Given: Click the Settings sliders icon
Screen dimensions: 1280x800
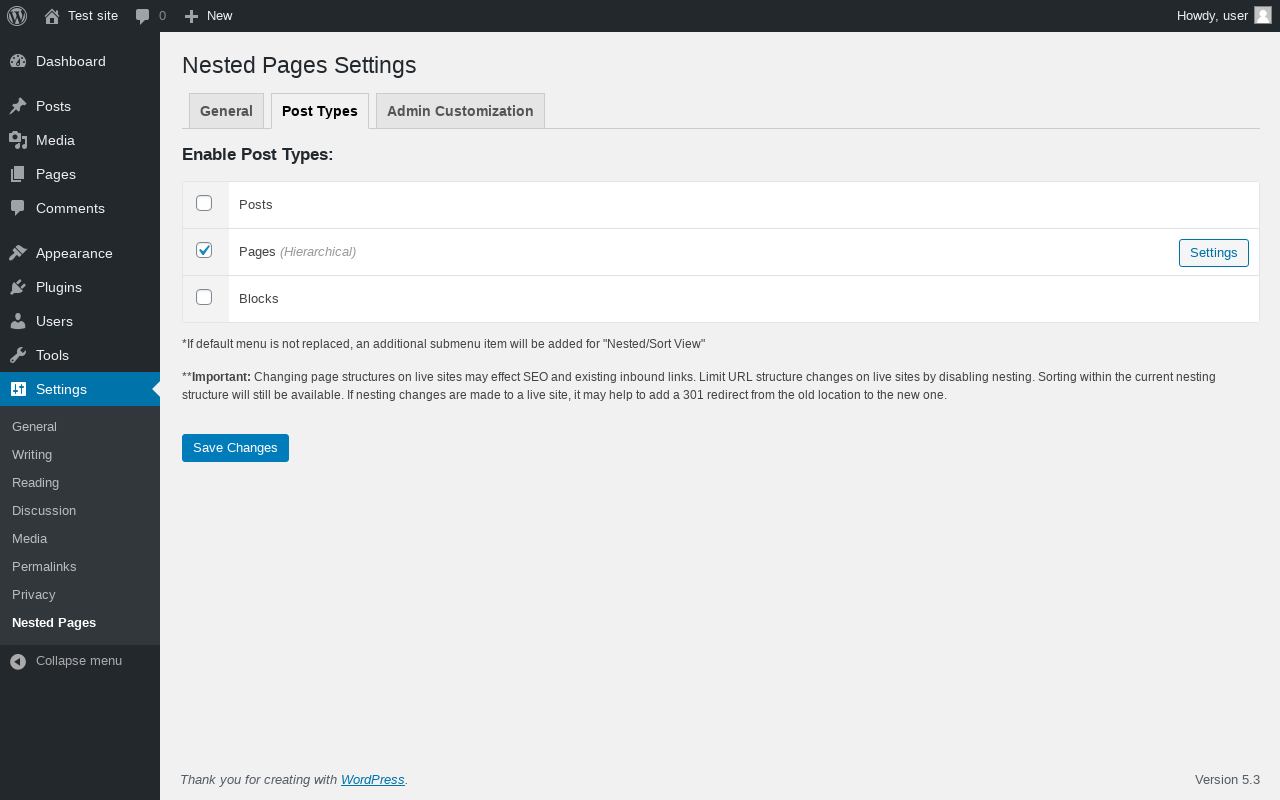Looking at the screenshot, I should (18, 389).
